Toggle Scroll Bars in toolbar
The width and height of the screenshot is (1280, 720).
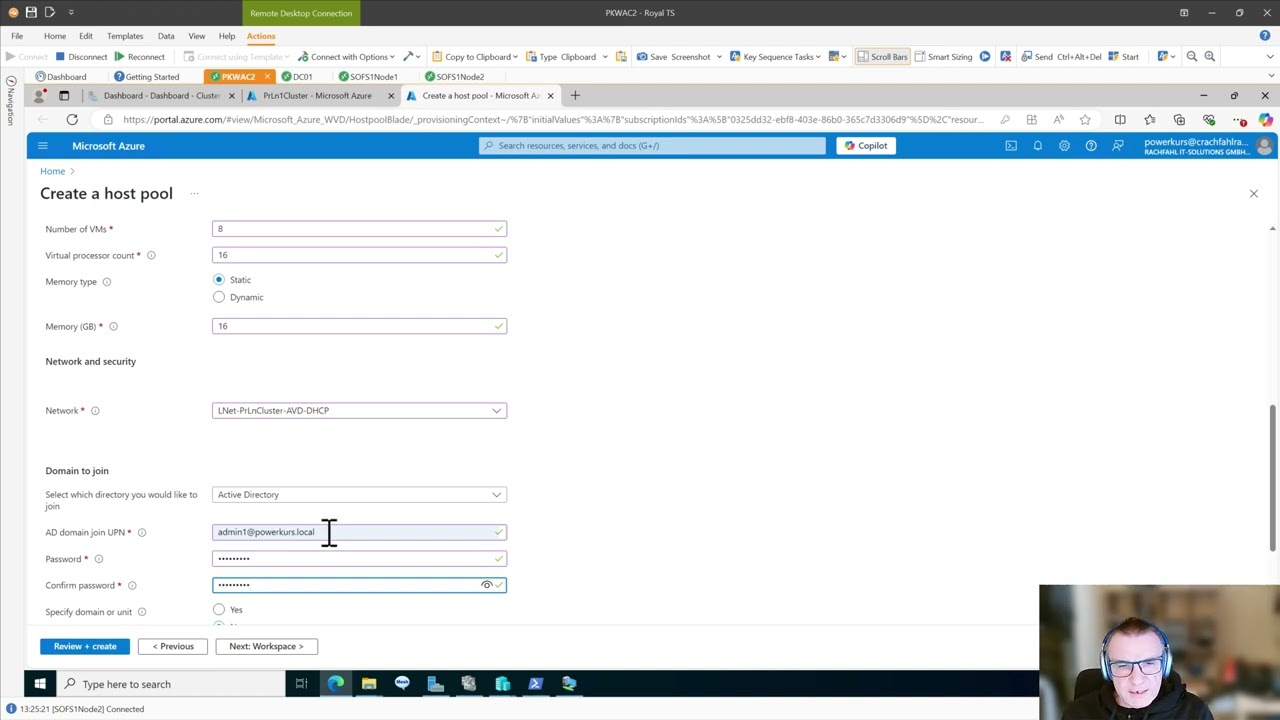point(882,56)
